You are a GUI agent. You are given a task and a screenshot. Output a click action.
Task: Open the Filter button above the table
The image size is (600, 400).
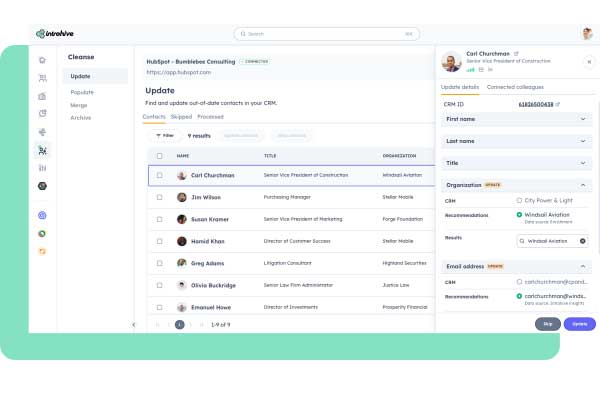point(165,136)
